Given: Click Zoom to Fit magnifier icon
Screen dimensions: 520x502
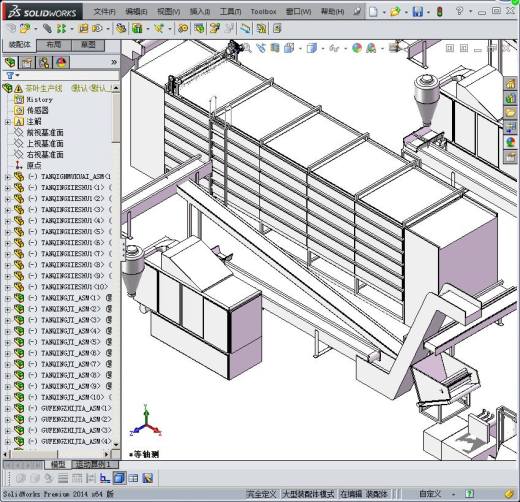Looking at the screenshot, I should (247, 48).
